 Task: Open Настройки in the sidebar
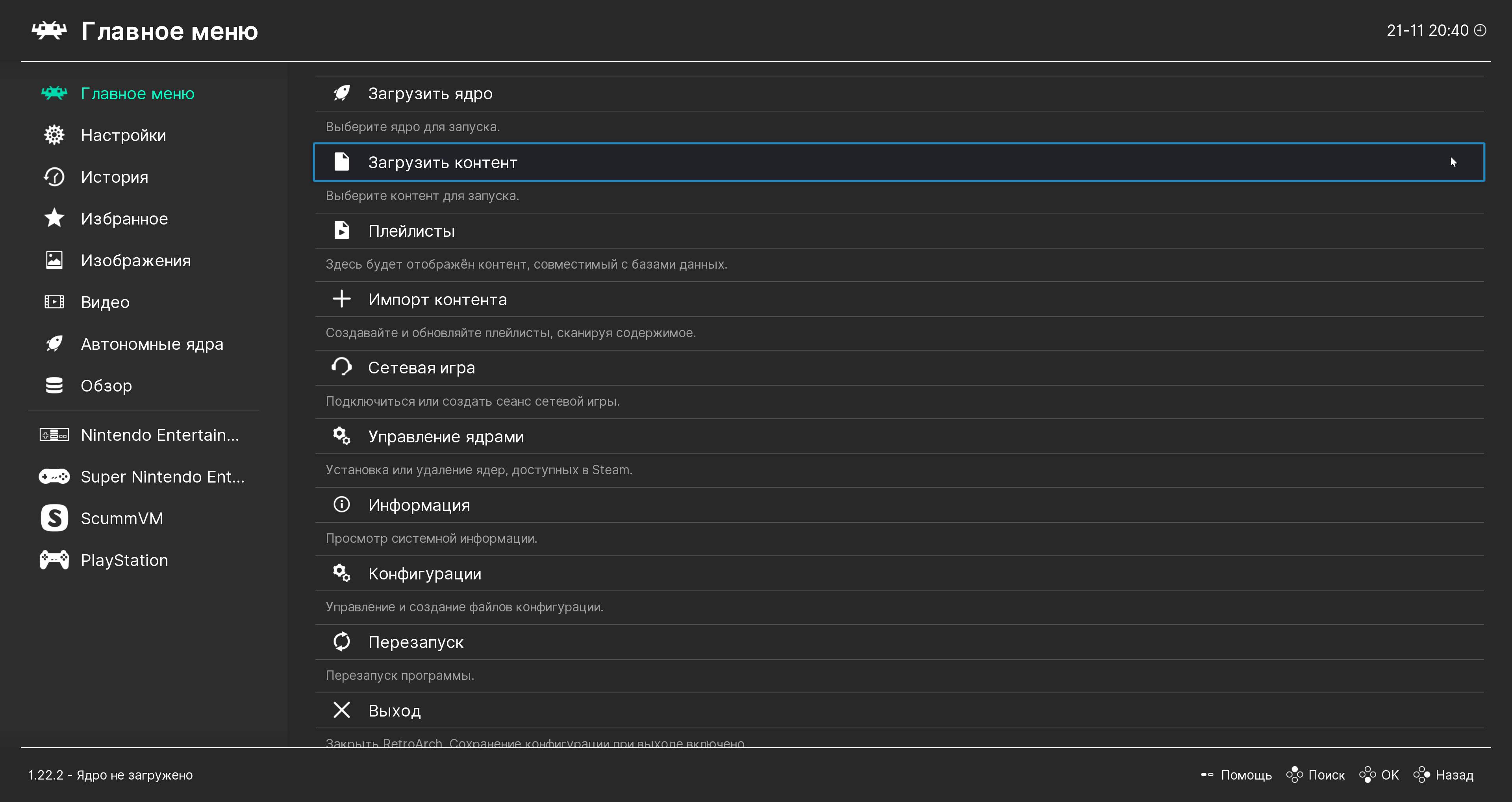click(123, 136)
